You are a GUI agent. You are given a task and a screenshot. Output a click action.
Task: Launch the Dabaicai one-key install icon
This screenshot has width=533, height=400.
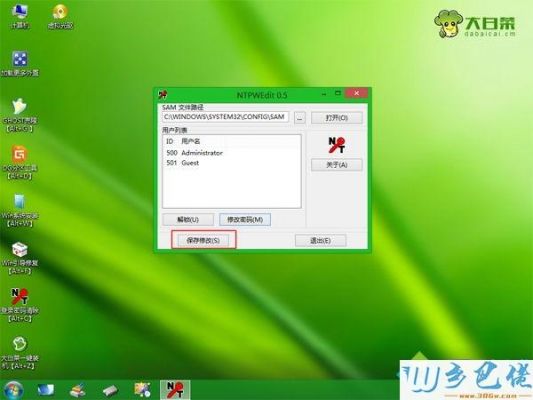click(20, 352)
